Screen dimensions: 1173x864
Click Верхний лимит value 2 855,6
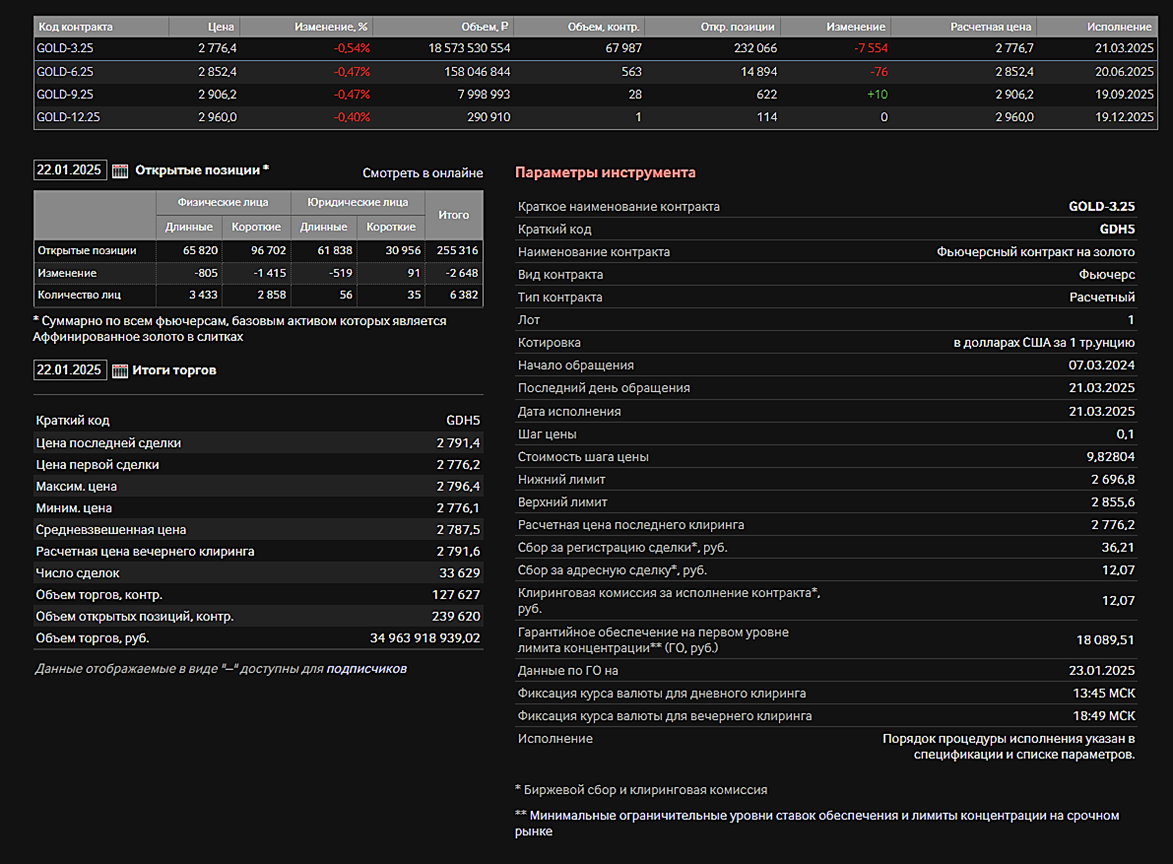(1112, 502)
